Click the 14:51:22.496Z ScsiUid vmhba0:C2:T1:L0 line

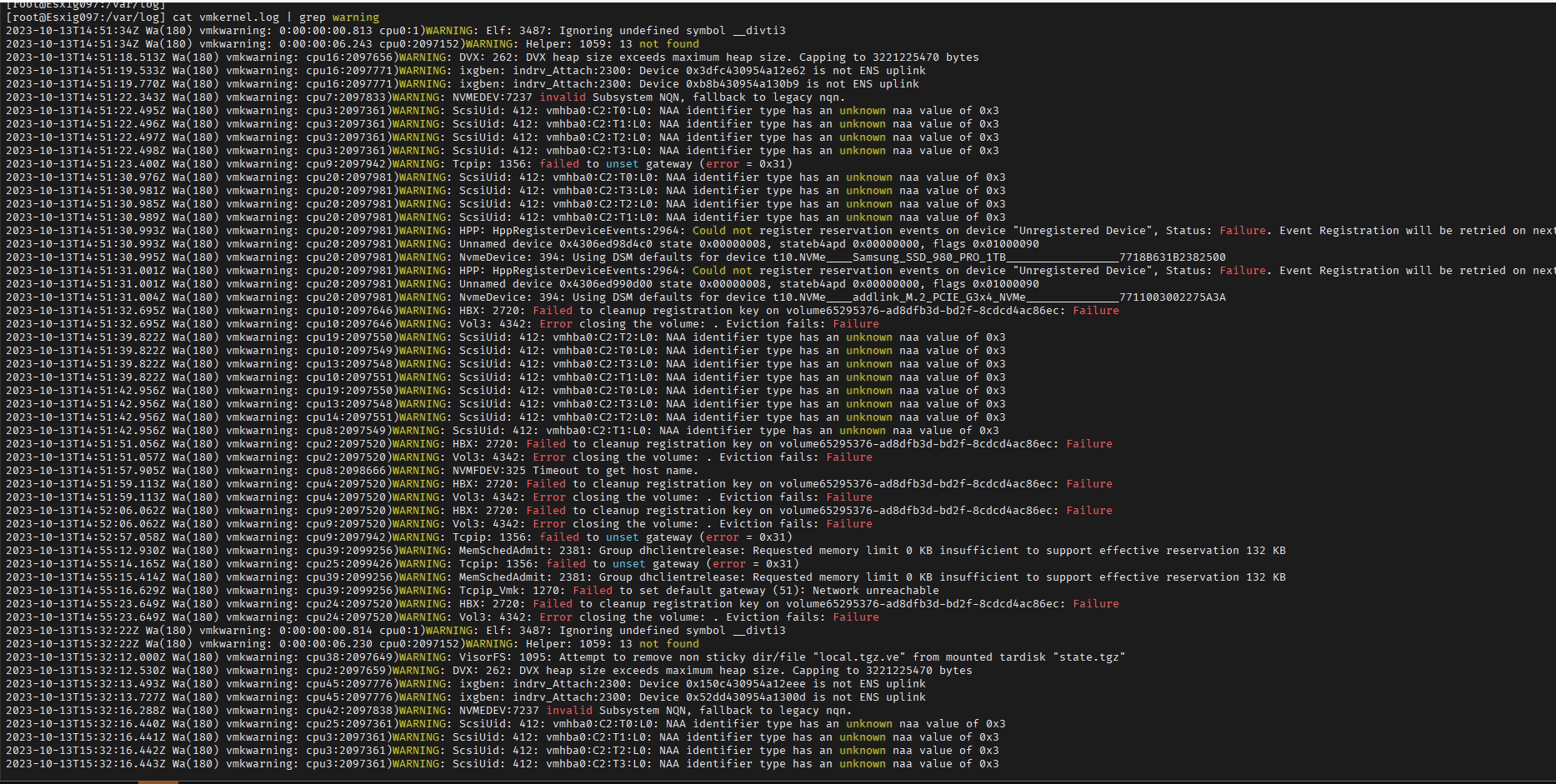point(503,124)
